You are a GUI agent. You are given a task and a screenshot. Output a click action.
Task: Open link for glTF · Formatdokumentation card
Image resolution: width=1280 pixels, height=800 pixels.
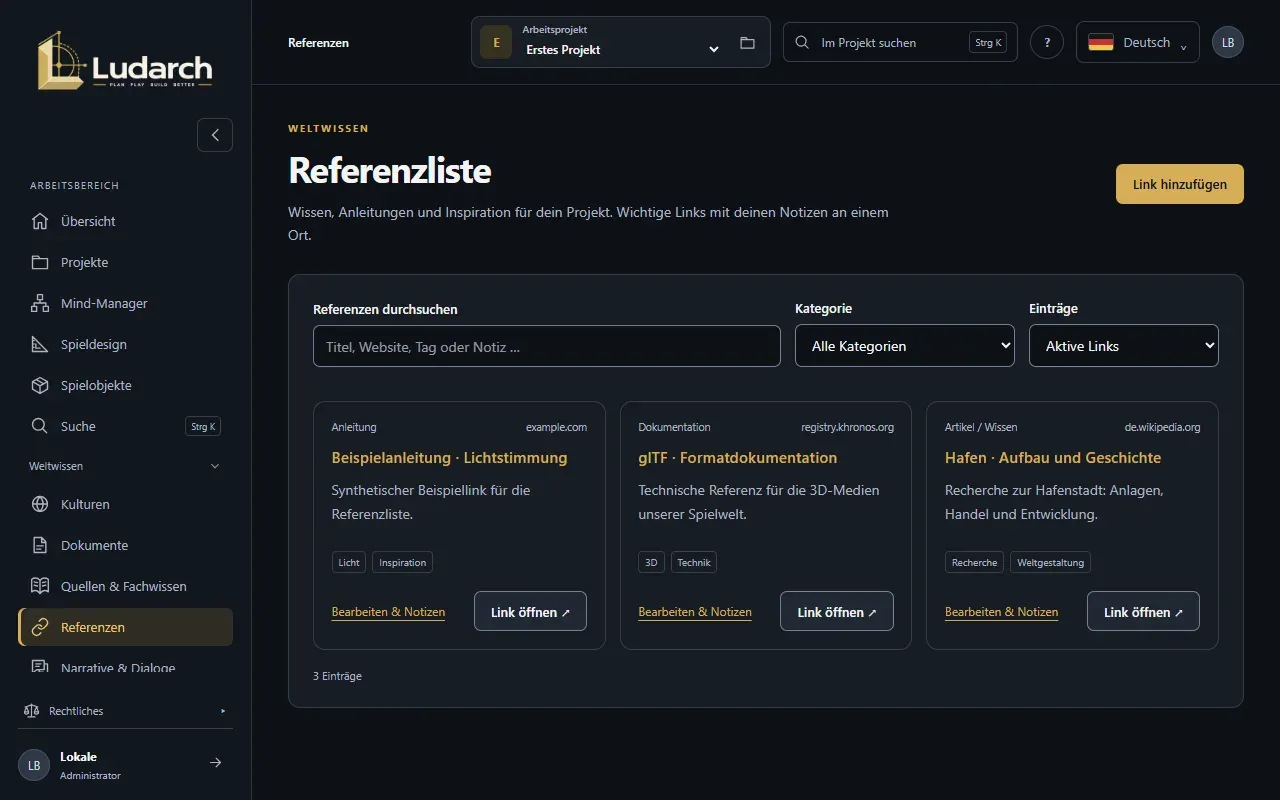point(837,611)
